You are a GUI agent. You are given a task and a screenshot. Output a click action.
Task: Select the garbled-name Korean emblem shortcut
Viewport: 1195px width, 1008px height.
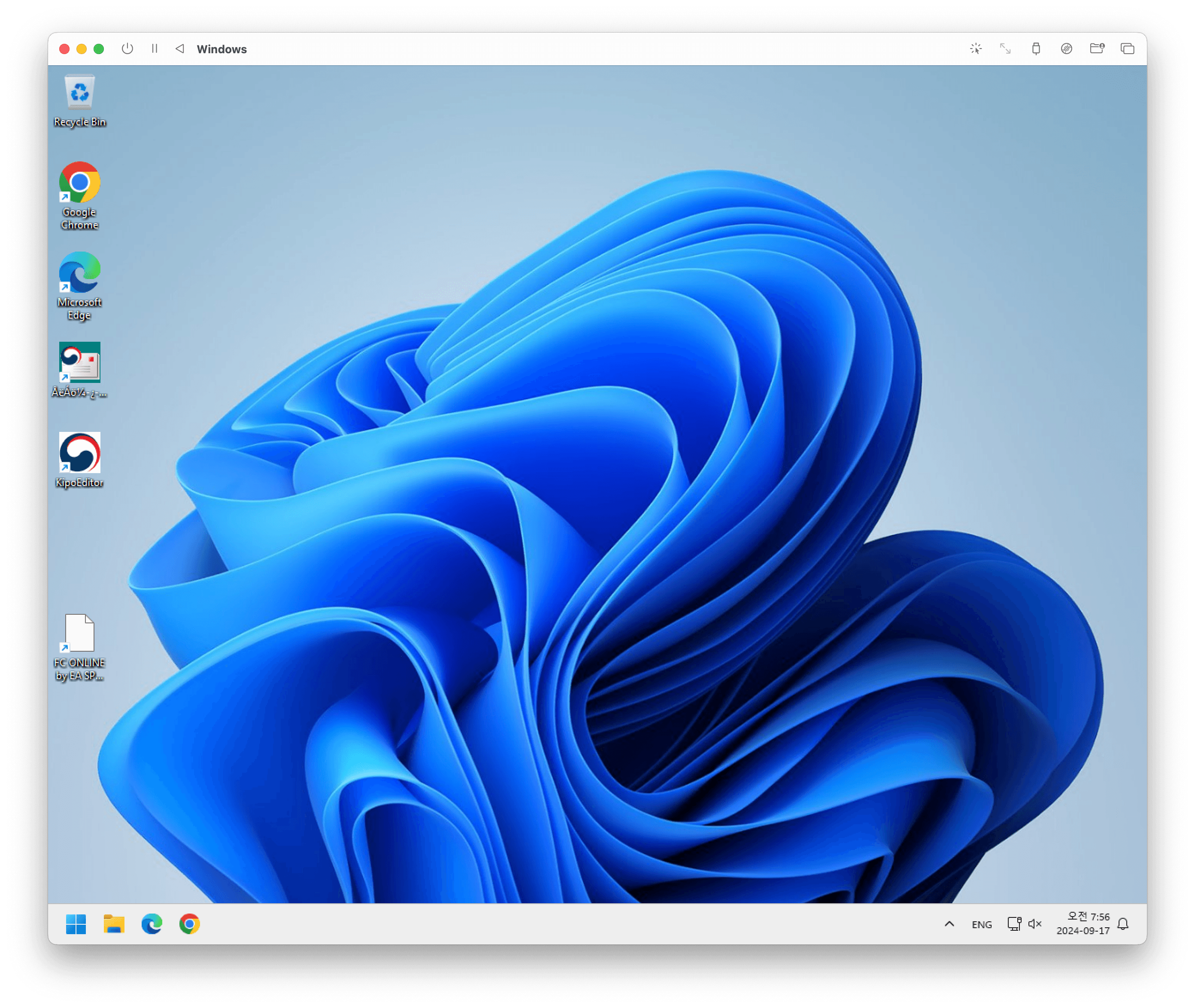point(79,370)
